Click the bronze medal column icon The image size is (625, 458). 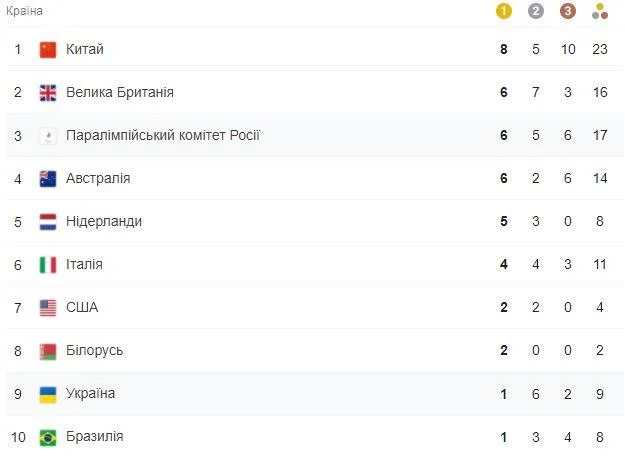pos(568,11)
